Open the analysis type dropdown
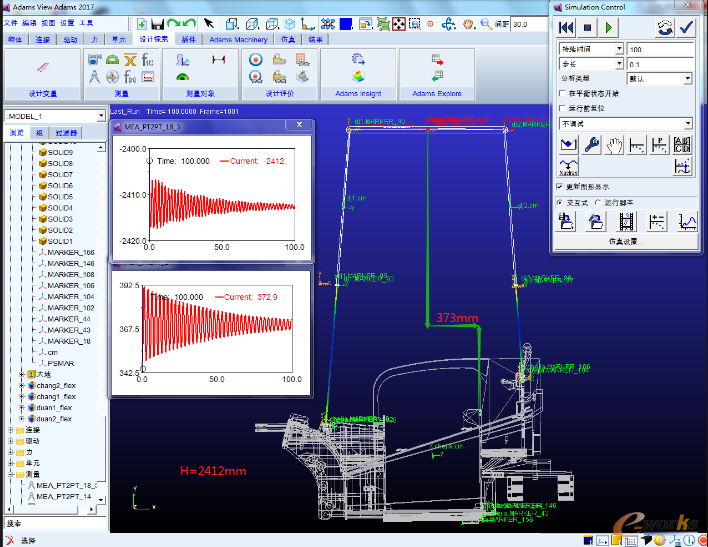Viewport: 708px width, 547px height. click(687, 79)
